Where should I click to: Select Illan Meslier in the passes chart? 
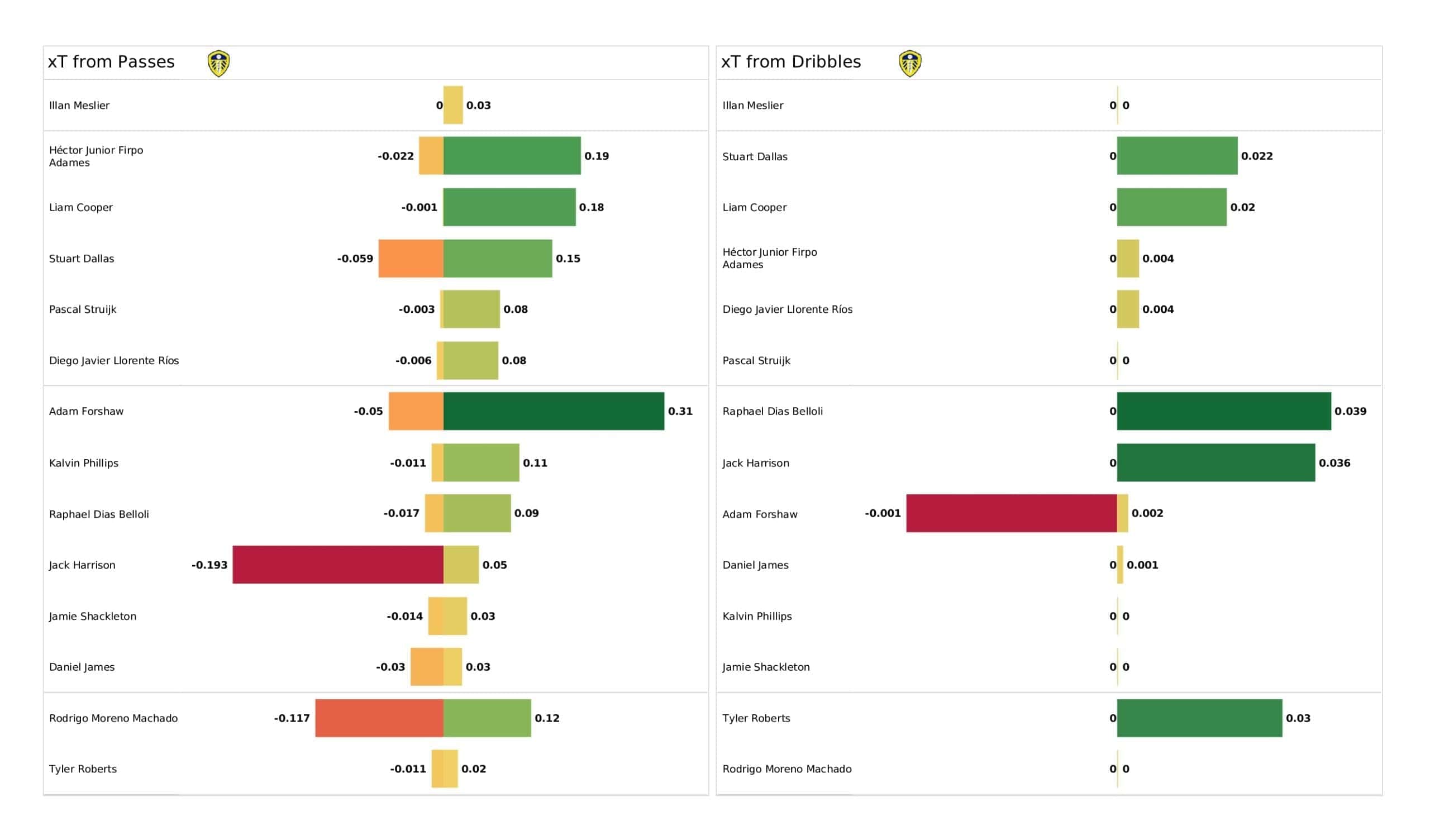[x=79, y=106]
